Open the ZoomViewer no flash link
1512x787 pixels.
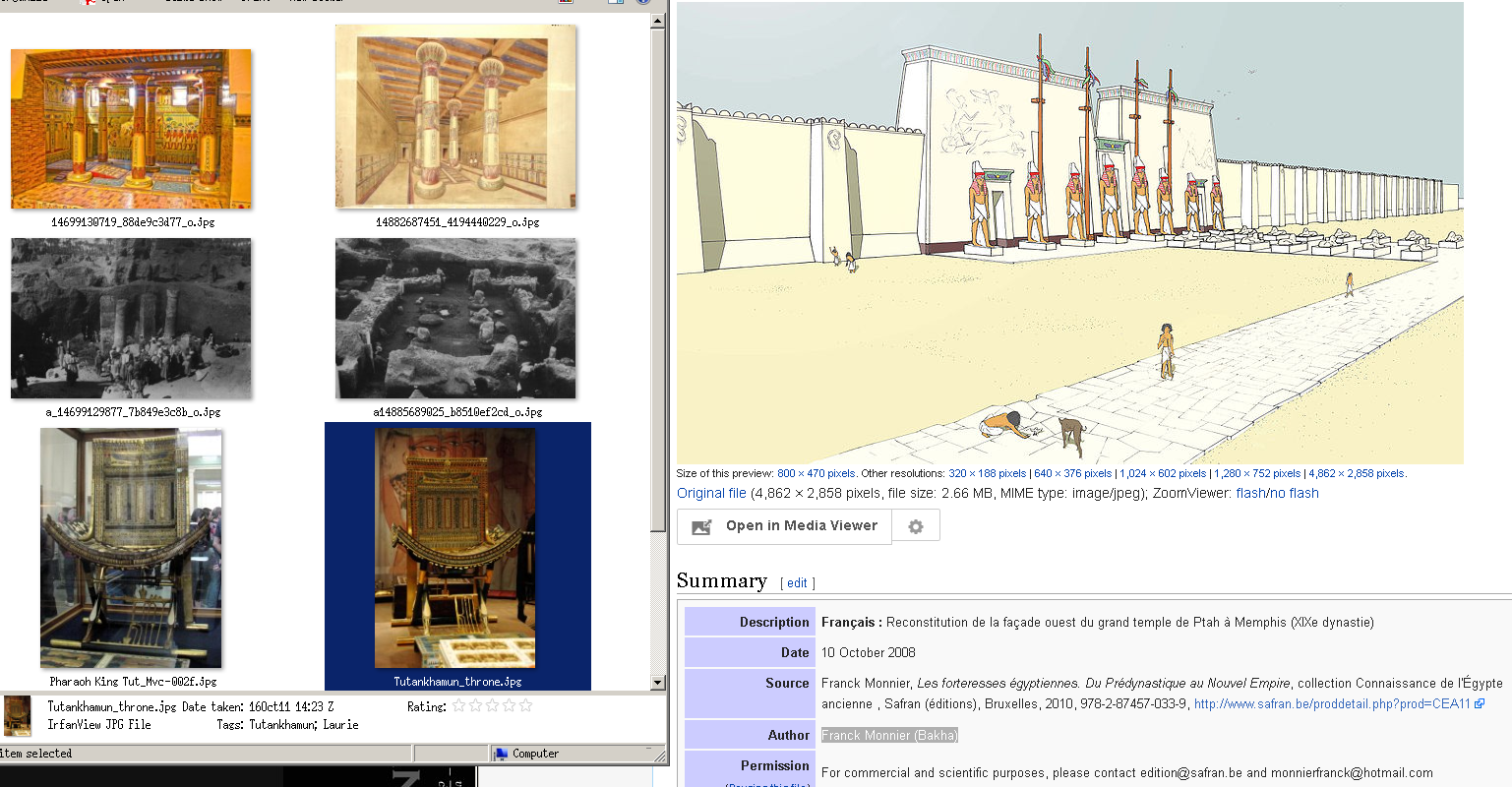[x=1294, y=493]
